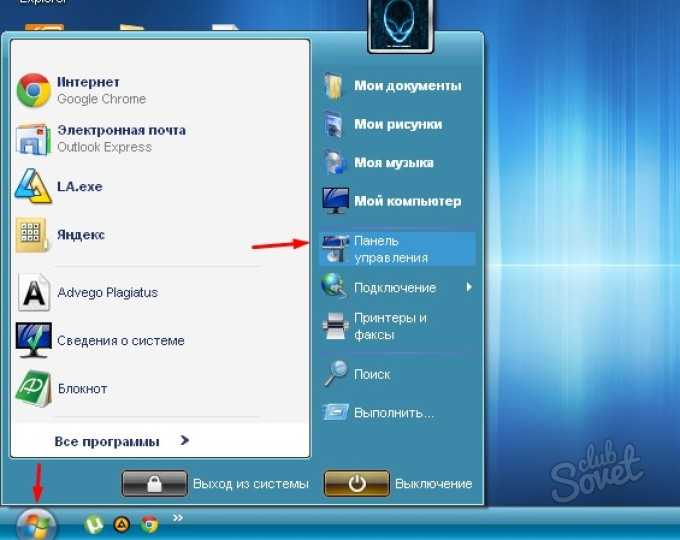Image resolution: width=680 pixels, height=540 pixels.
Task: Click the Сведения о системе monitor icon
Action: coord(33,340)
